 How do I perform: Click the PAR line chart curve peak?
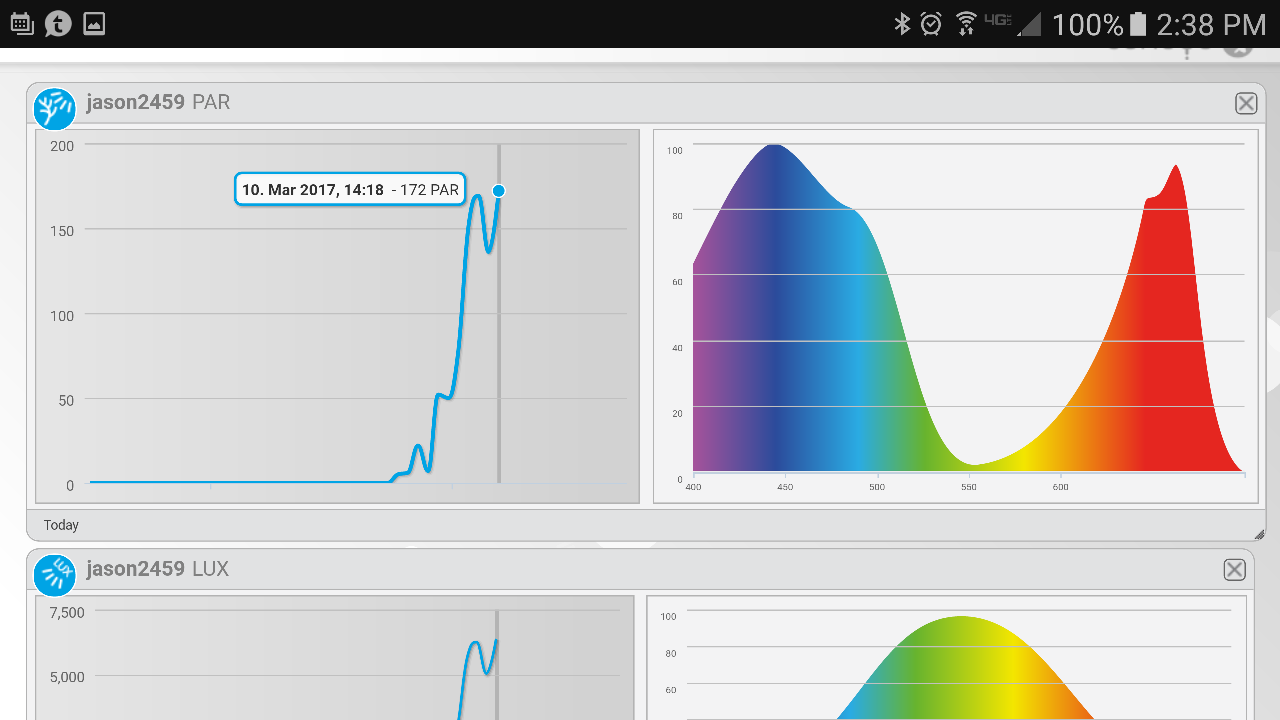point(476,197)
